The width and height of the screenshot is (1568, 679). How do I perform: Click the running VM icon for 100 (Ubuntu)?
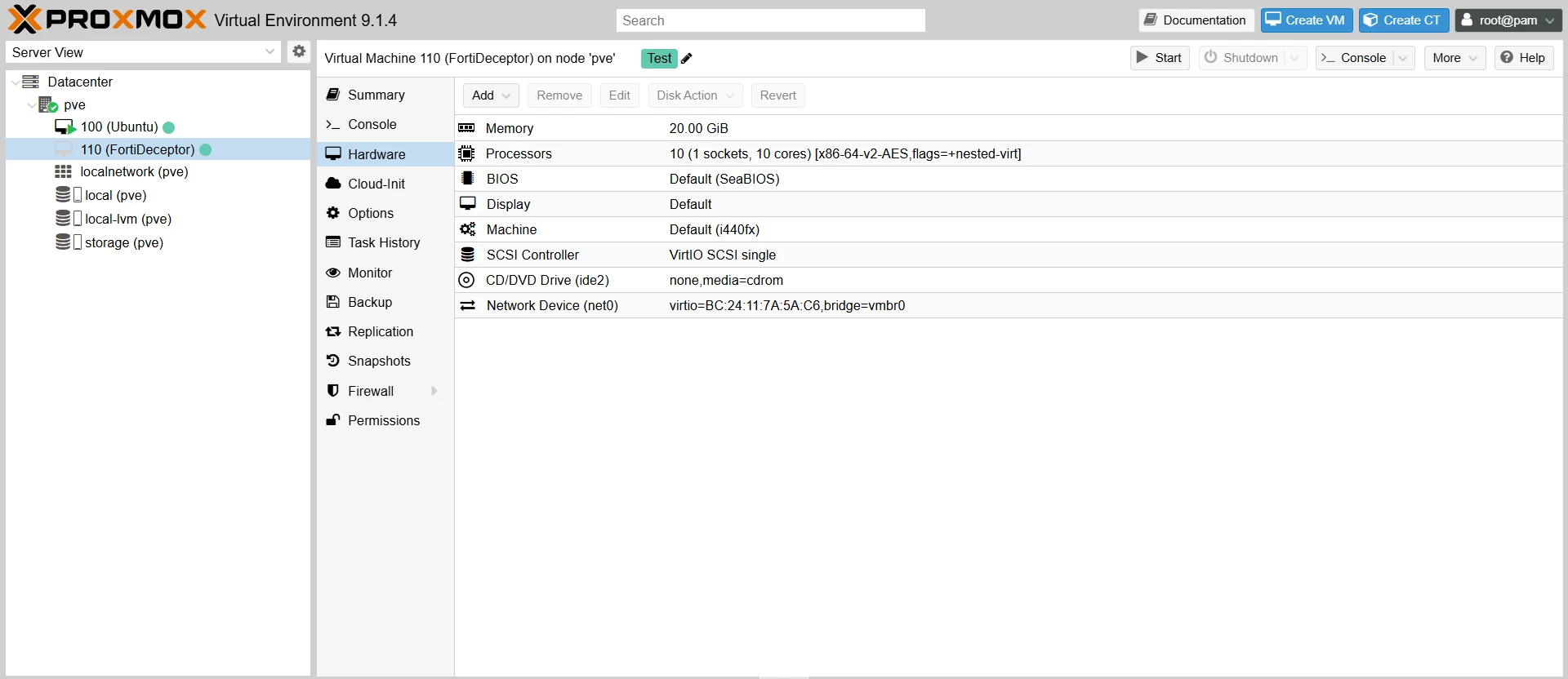pyautogui.click(x=65, y=126)
